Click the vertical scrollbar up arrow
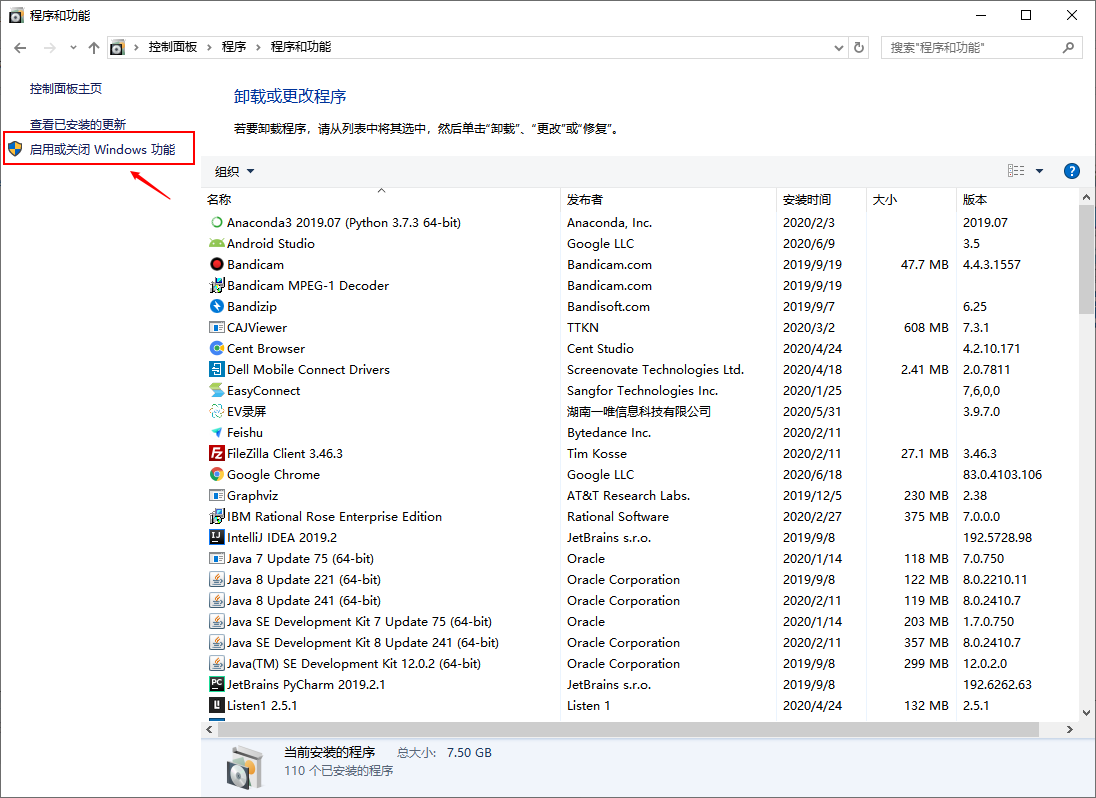1096x798 pixels. [1086, 197]
